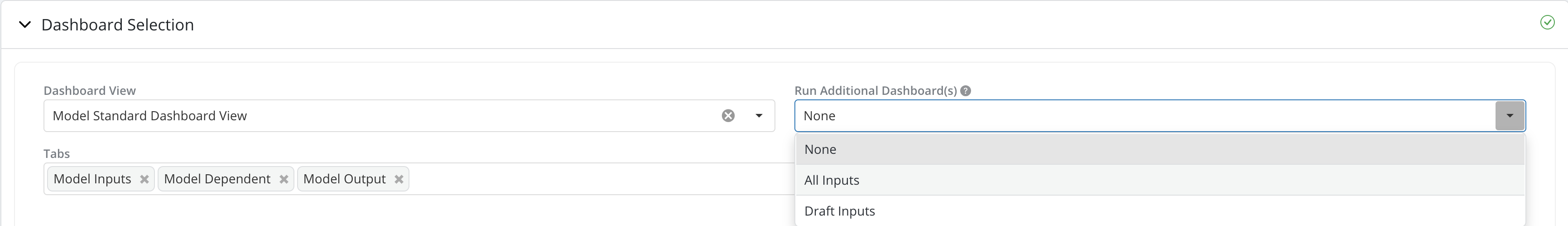Click empty area in Tabs field
1568x226 pixels.
(596, 179)
